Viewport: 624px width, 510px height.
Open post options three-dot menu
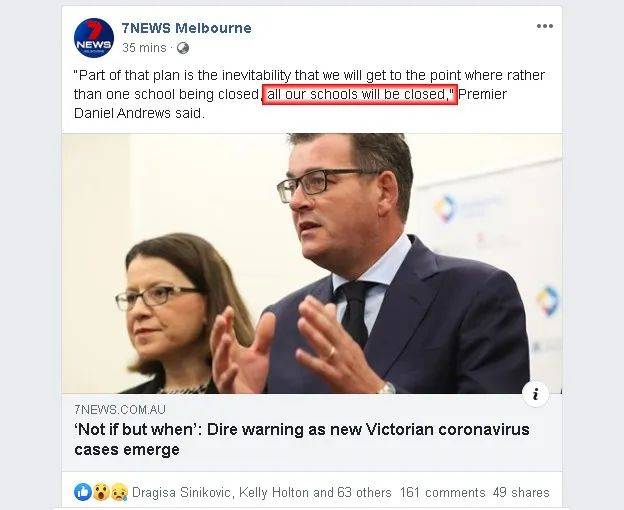pos(544,26)
